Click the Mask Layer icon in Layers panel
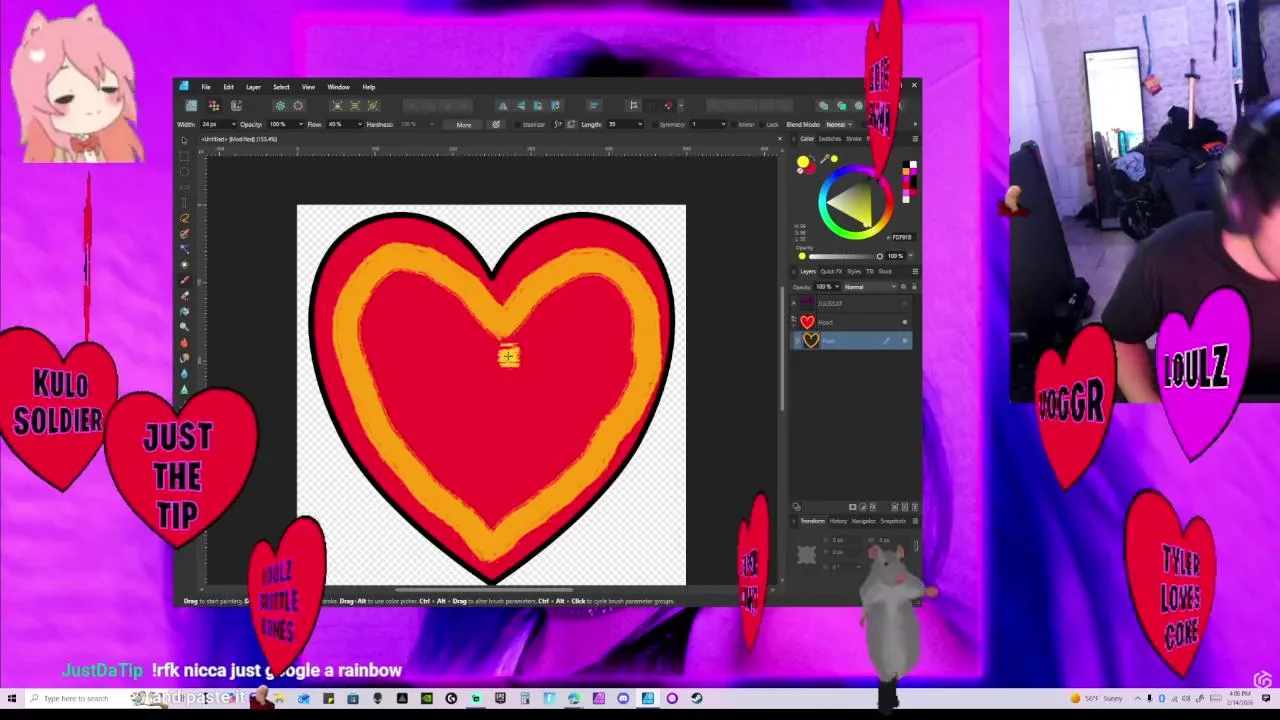The height and width of the screenshot is (720, 1280). (x=853, y=507)
